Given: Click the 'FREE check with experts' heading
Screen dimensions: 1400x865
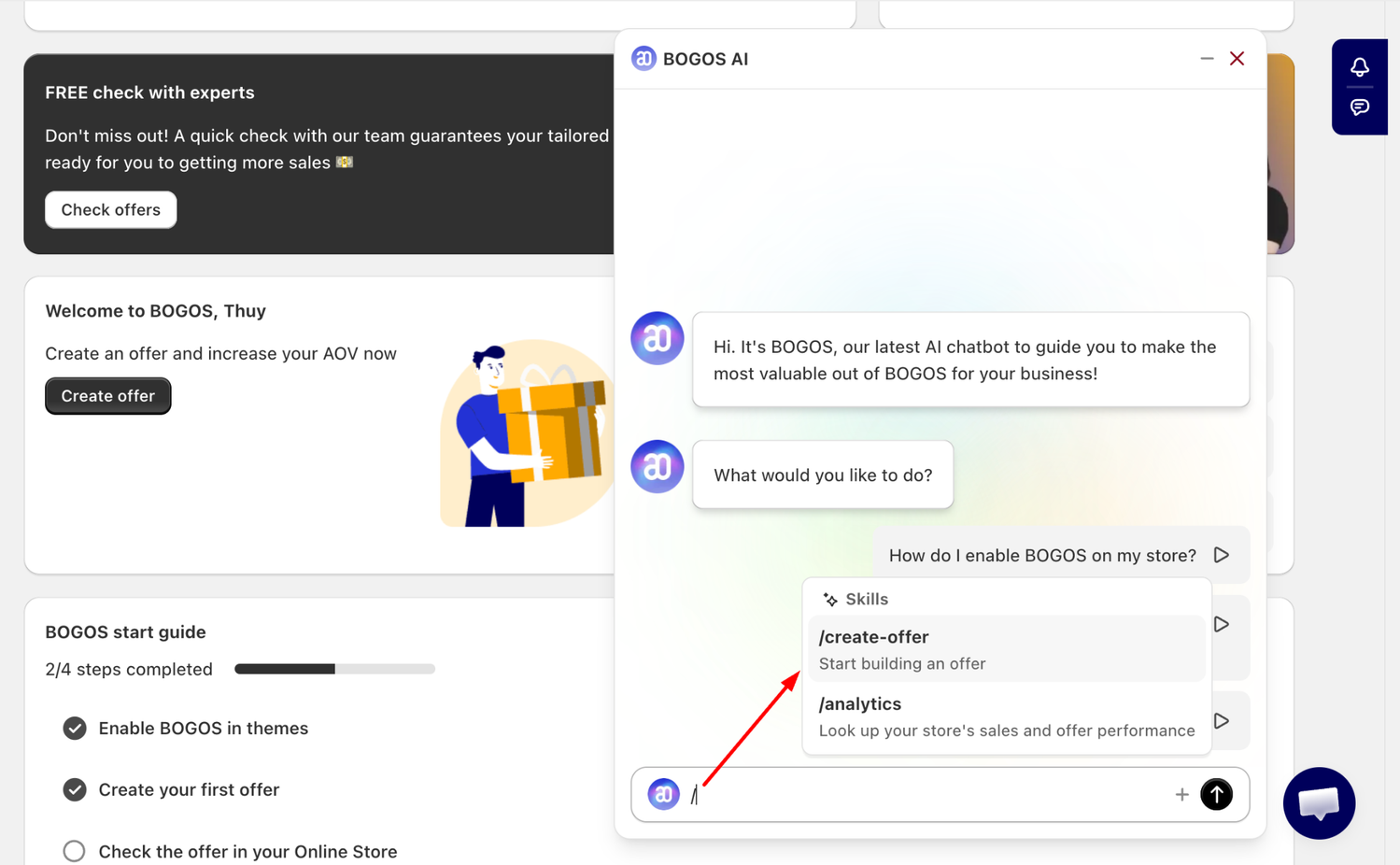Looking at the screenshot, I should click(150, 92).
